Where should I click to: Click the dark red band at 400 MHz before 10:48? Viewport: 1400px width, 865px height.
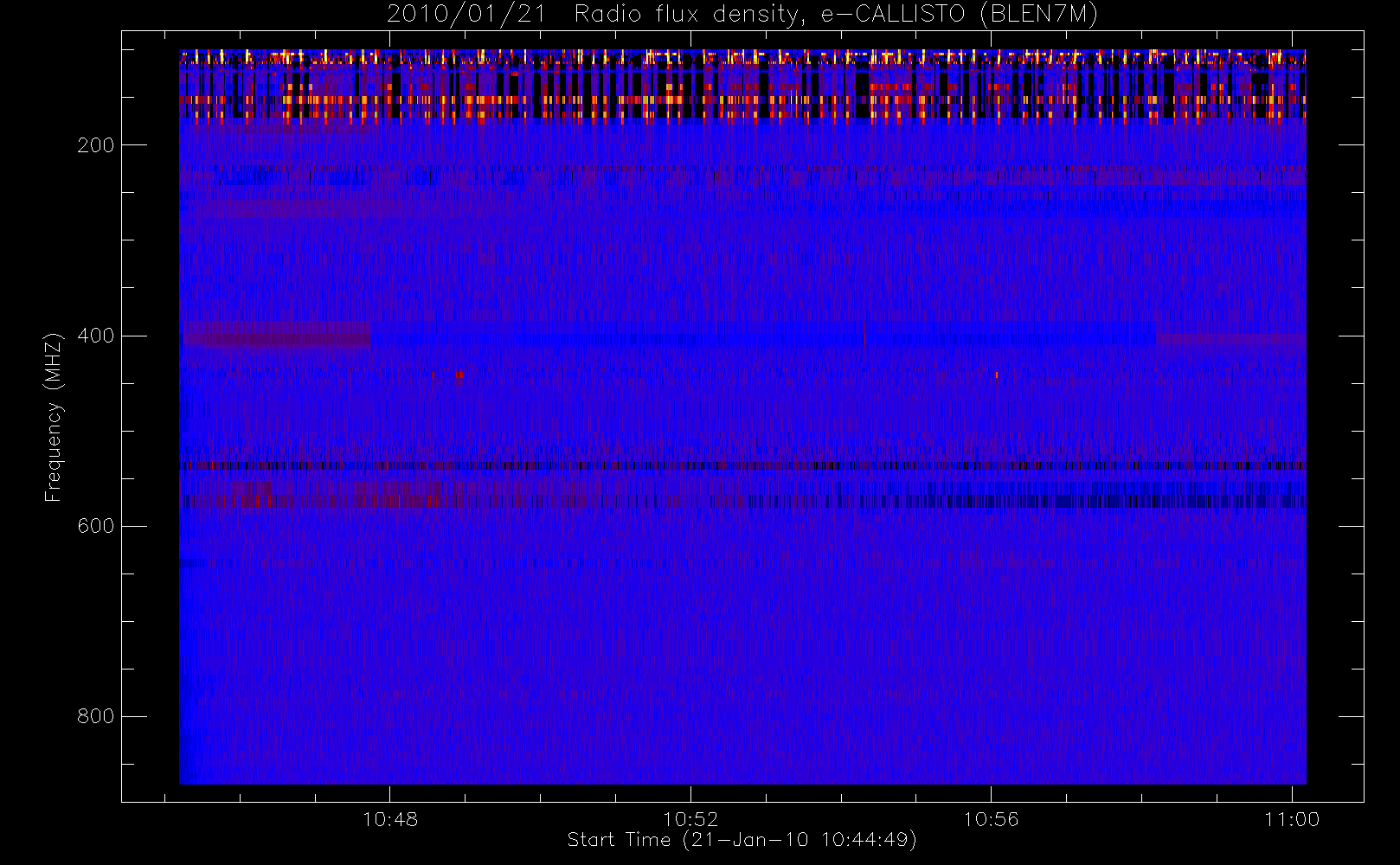tap(277, 335)
